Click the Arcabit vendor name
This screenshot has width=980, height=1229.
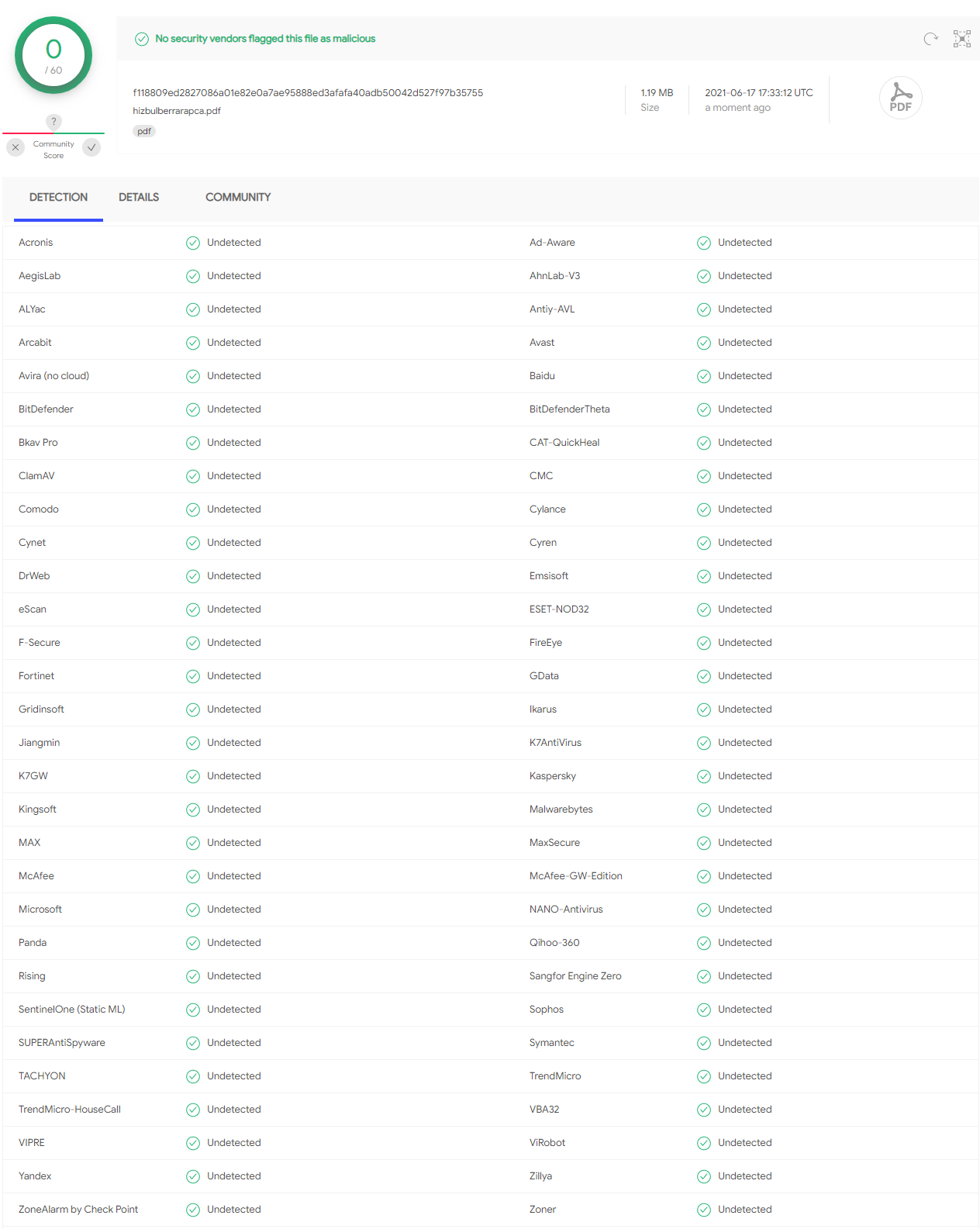[x=35, y=343]
